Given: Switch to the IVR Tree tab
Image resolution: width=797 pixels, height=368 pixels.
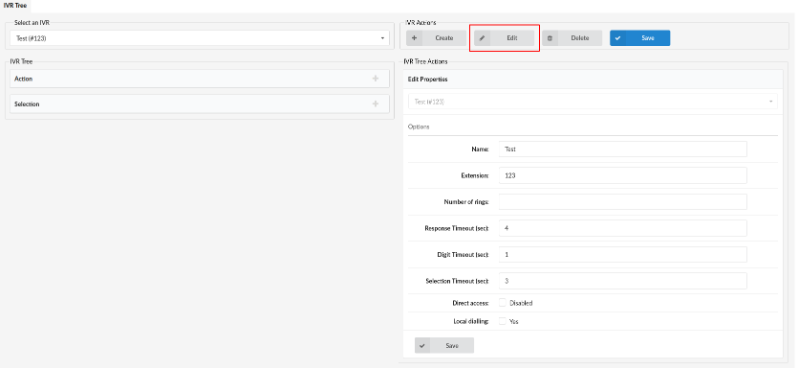Looking at the screenshot, I should [x=15, y=6].
